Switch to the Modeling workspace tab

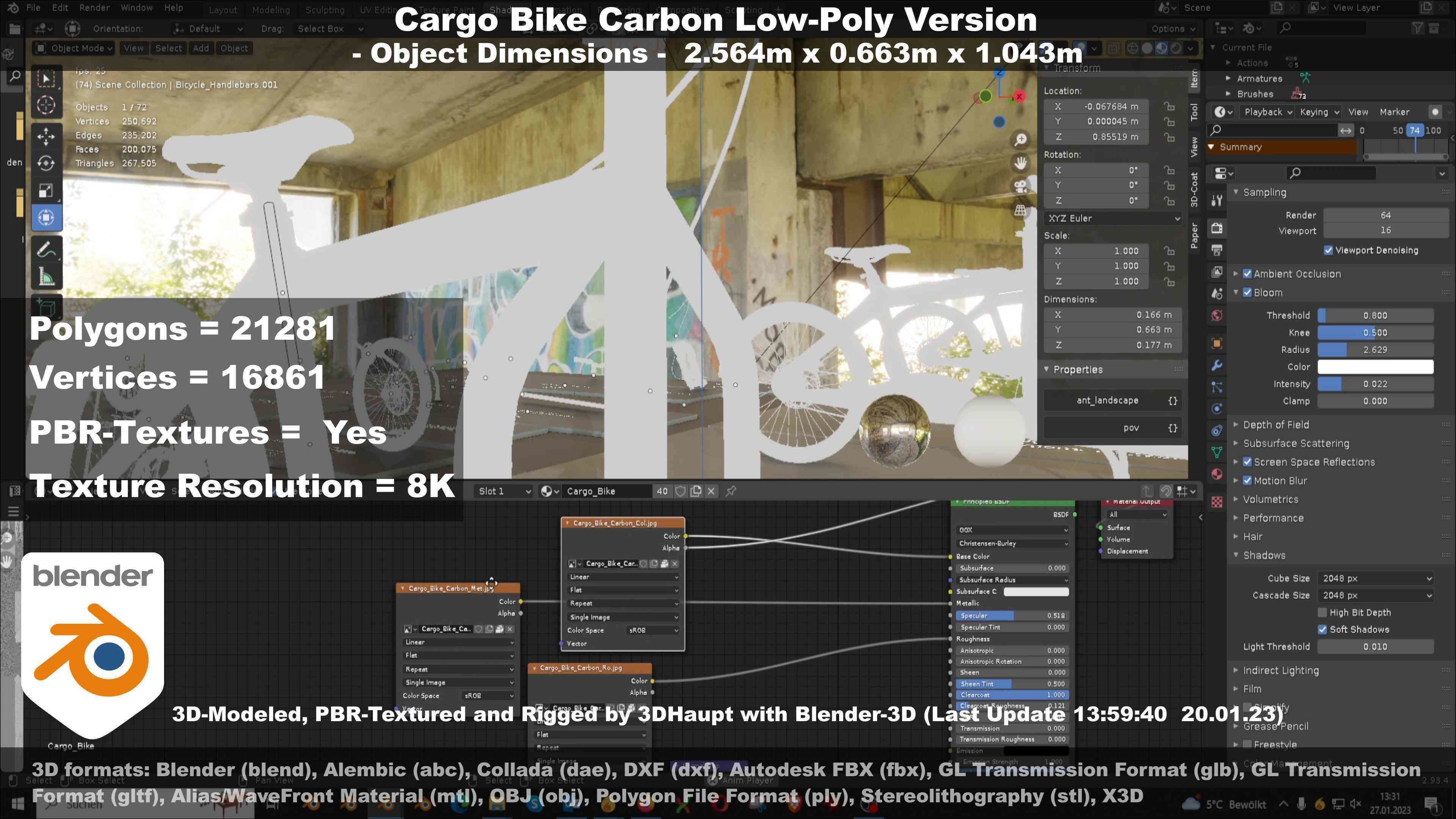[271, 9]
